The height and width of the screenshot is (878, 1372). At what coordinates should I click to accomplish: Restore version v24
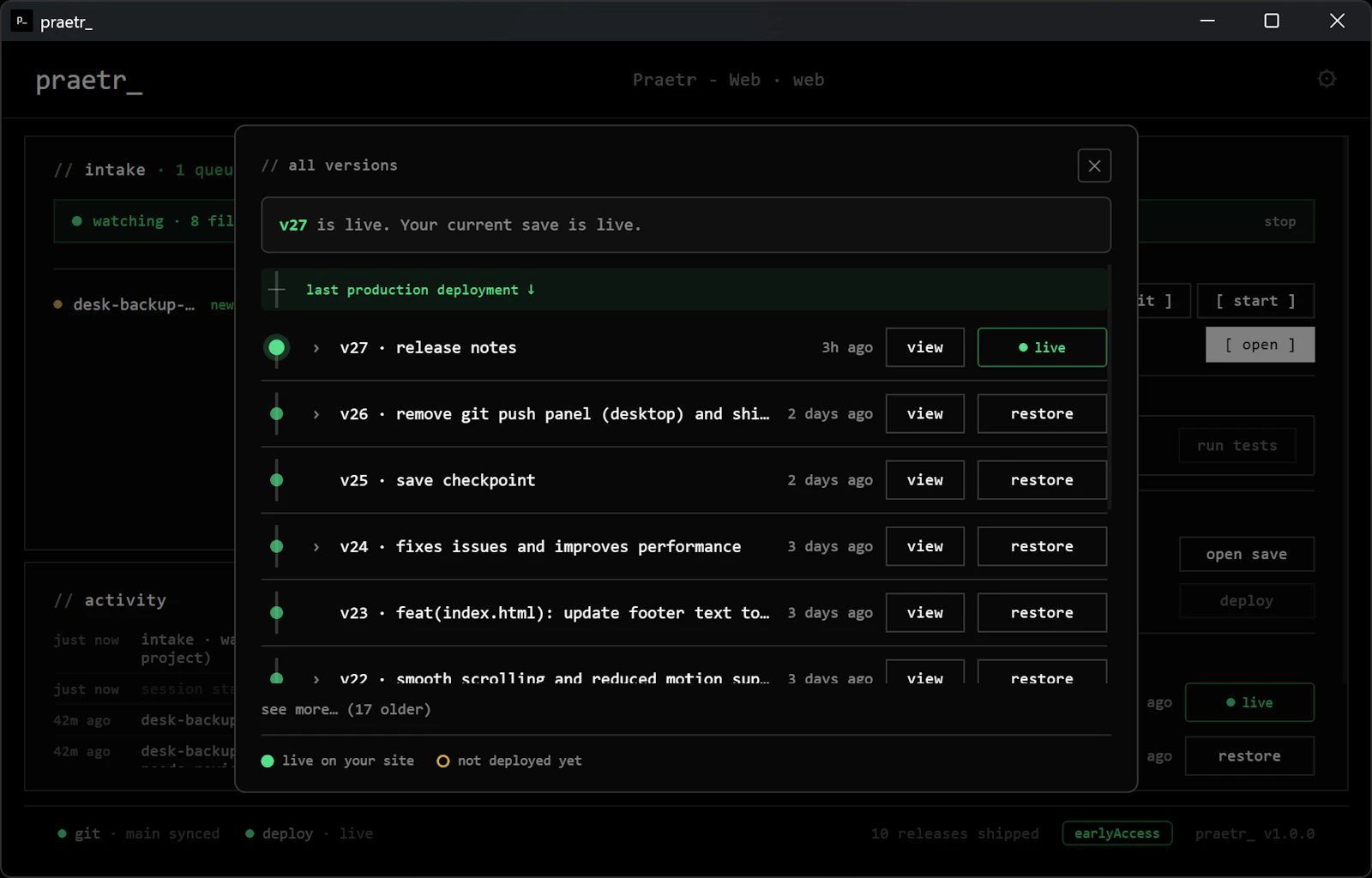[1042, 546]
